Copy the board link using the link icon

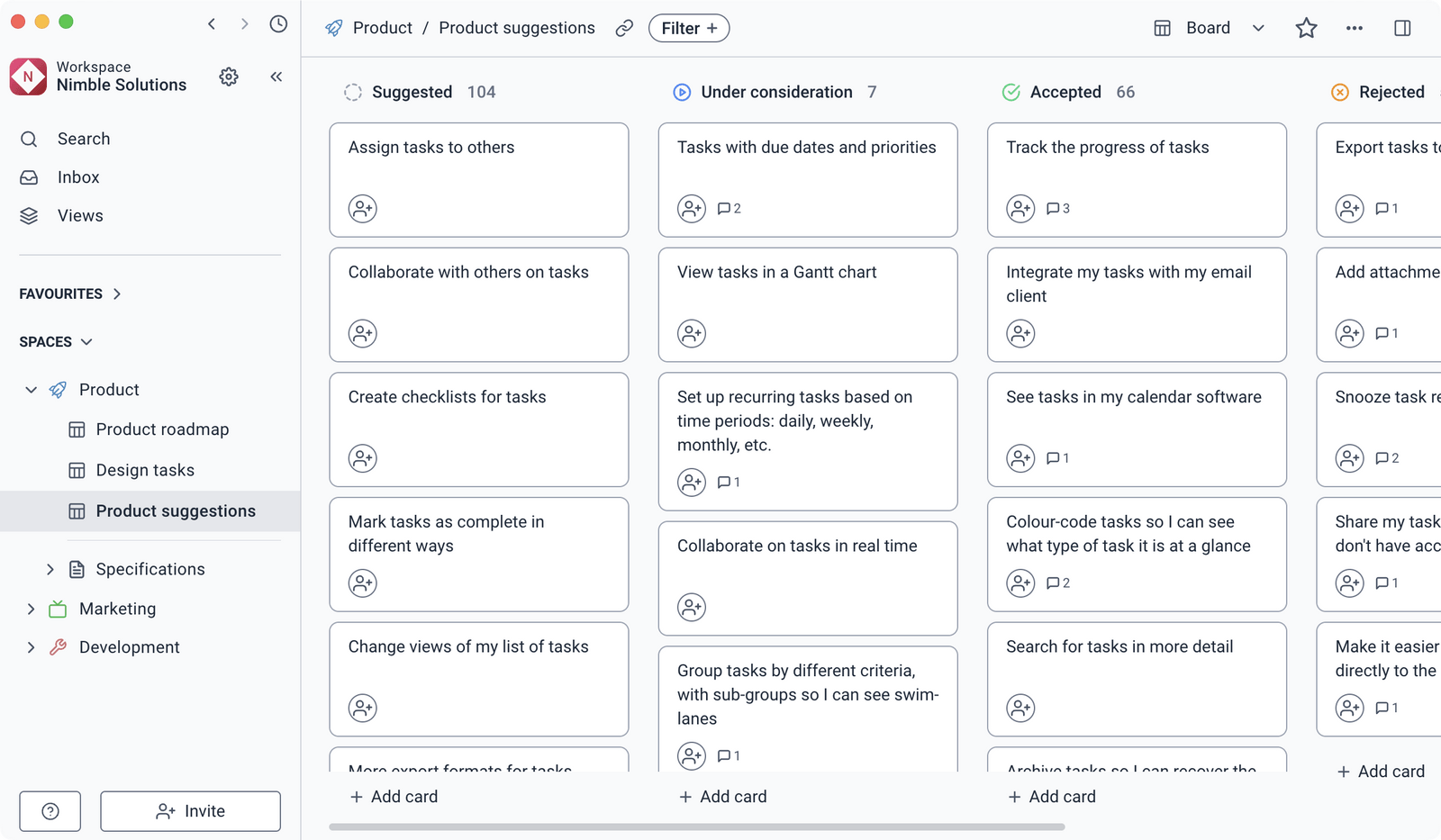624,28
